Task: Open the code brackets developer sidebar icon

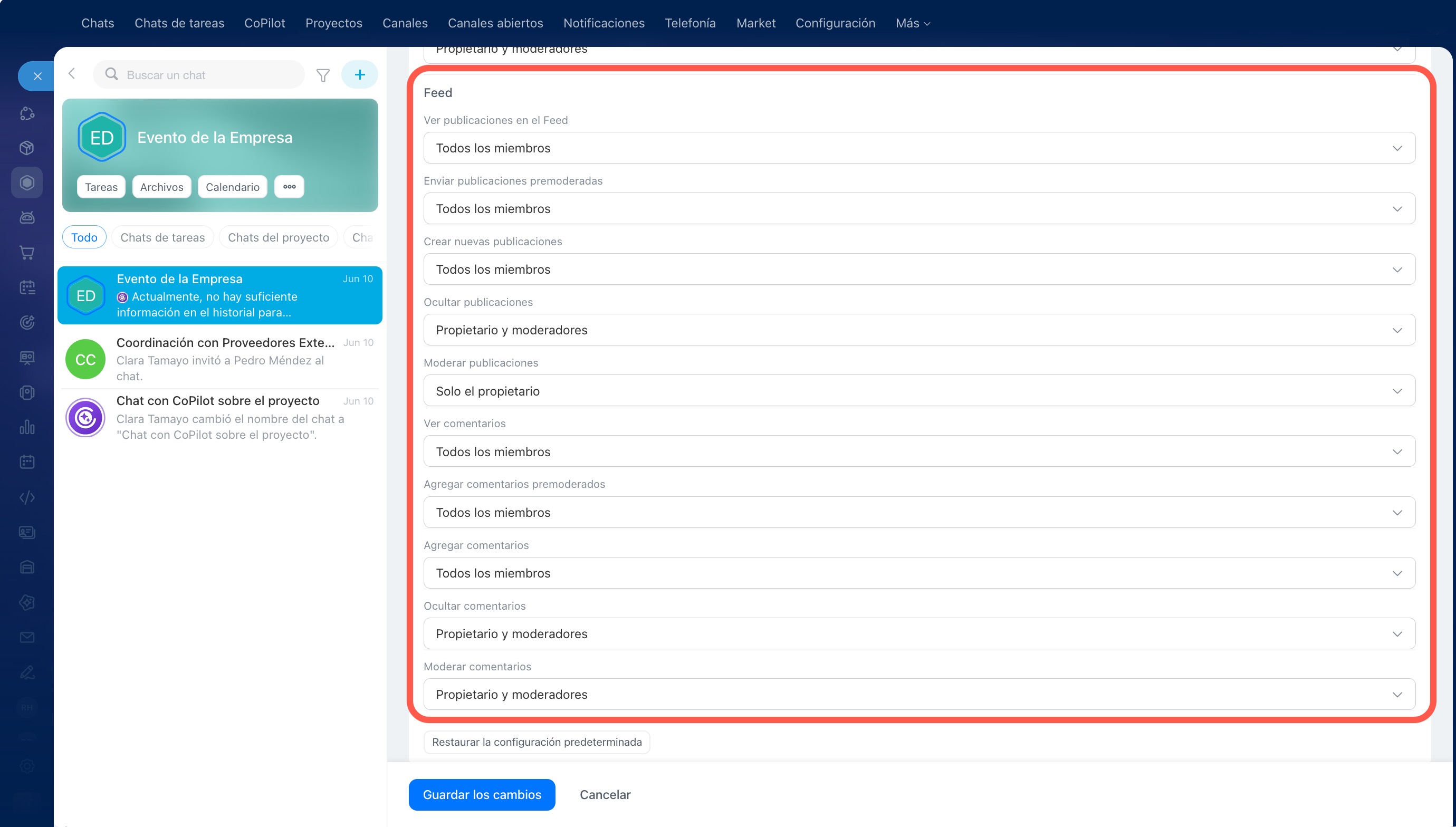Action: (27, 497)
